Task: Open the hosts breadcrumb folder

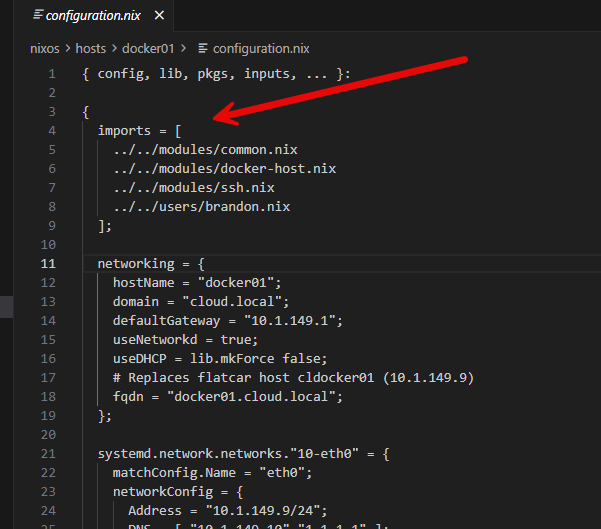Action: click(90, 49)
